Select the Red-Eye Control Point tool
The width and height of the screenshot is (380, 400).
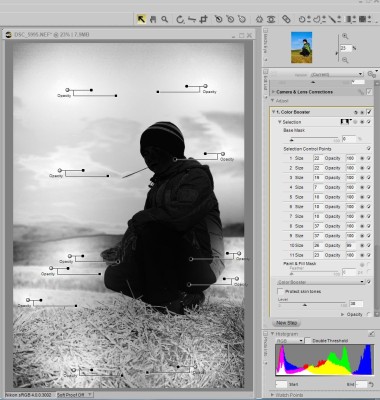[271, 19]
